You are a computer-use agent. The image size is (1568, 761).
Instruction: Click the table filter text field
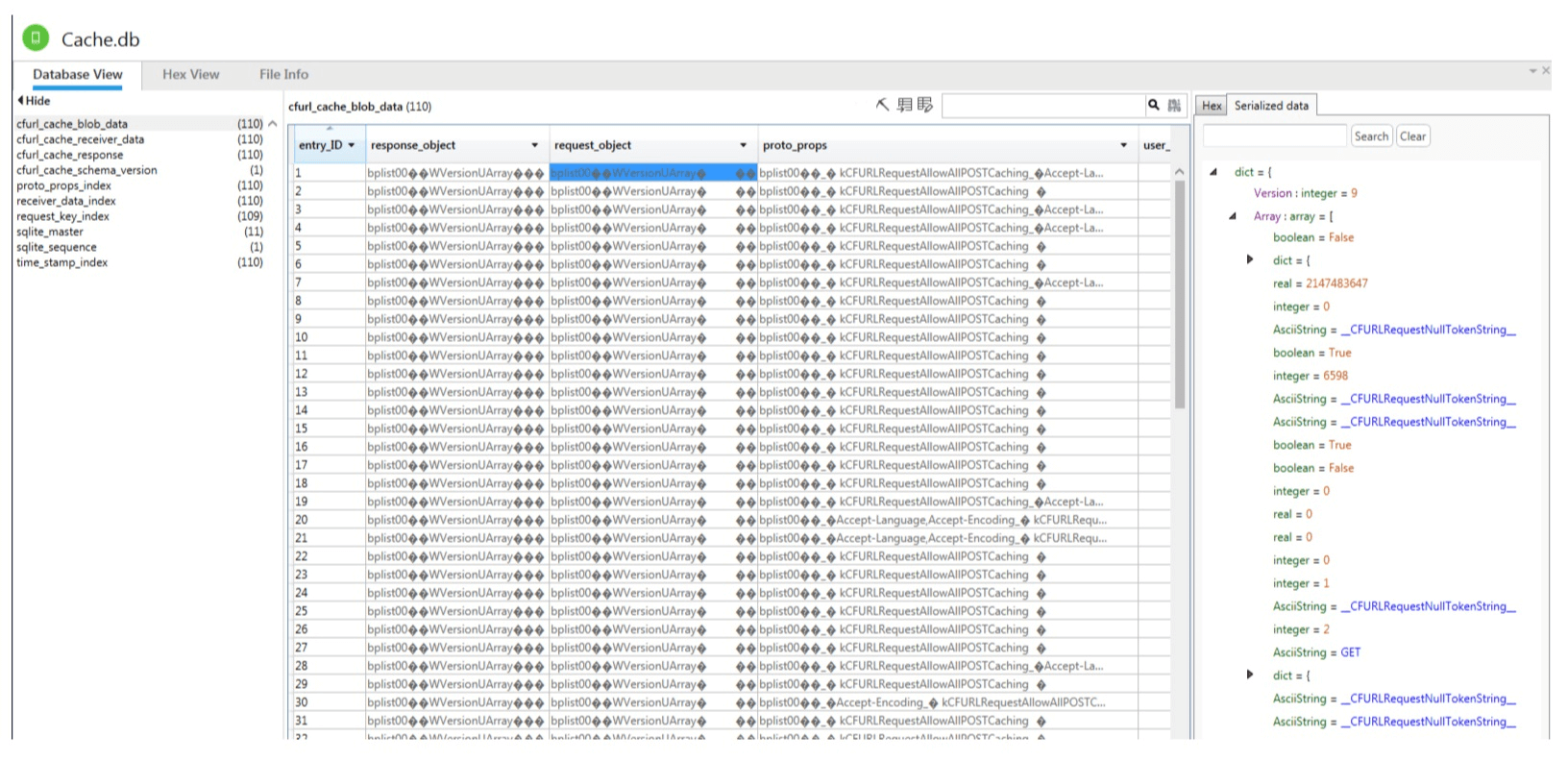pos(1043,106)
